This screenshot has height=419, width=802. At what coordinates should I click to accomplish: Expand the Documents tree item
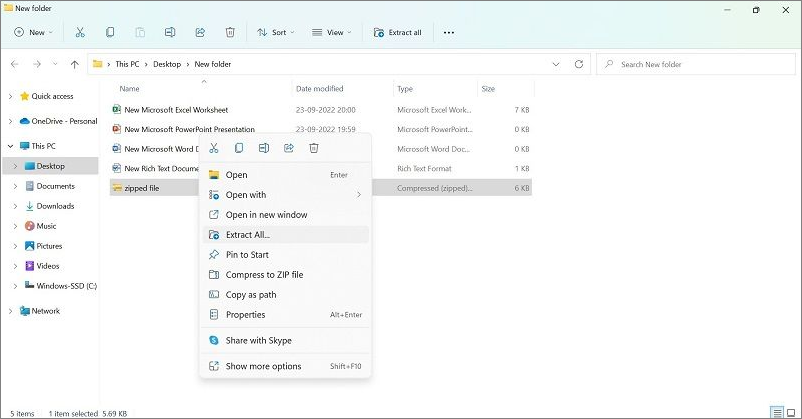[x=15, y=186]
